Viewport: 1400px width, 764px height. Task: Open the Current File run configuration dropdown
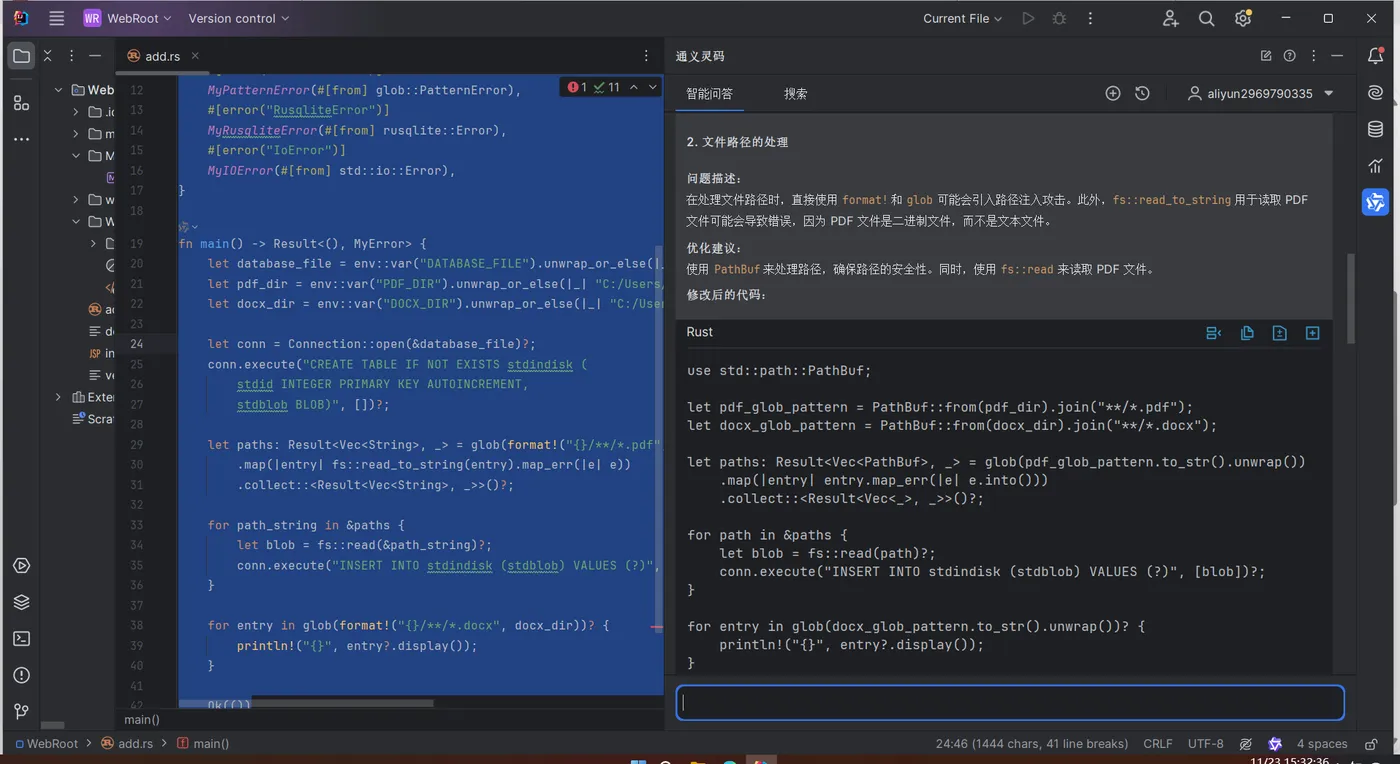(962, 18)
